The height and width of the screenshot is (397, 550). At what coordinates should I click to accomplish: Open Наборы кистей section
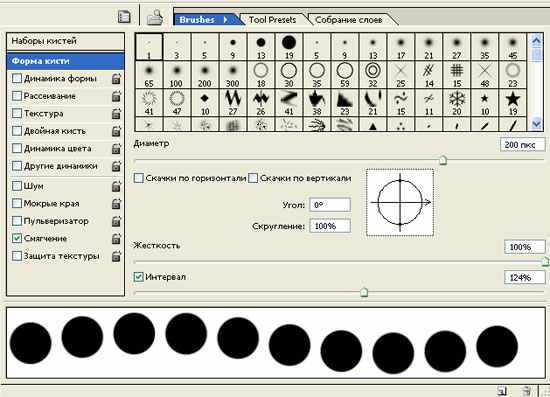click(x=65, y=41)
